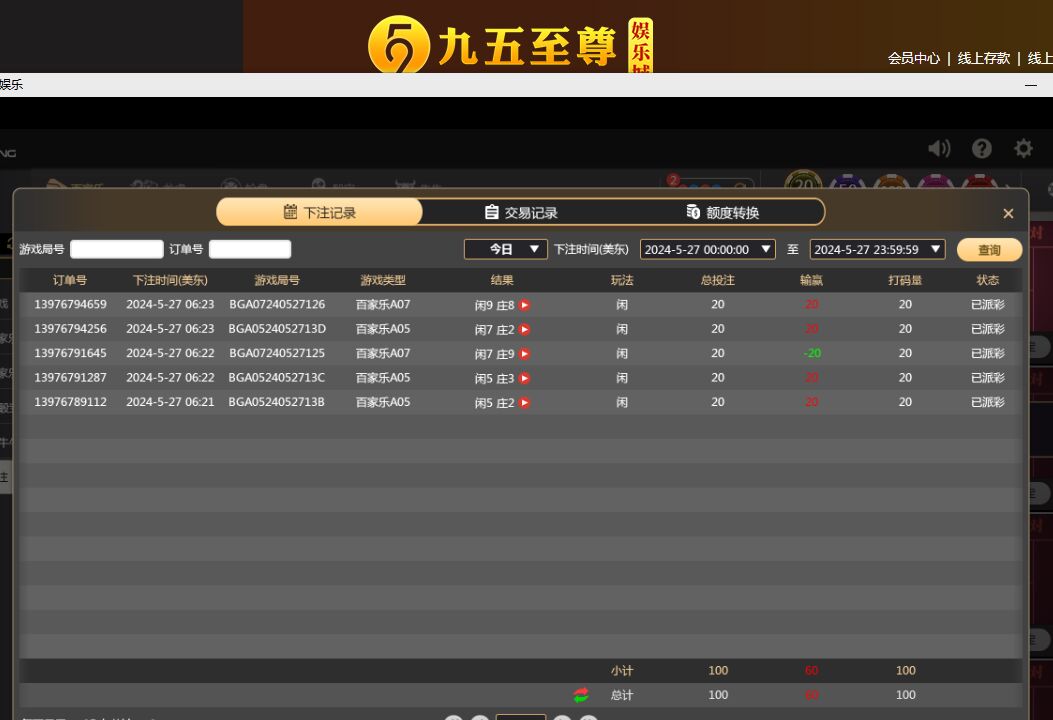Click the 订单号 column header
The width and height of the screenshot is (1053, 720).
(70, 280)
